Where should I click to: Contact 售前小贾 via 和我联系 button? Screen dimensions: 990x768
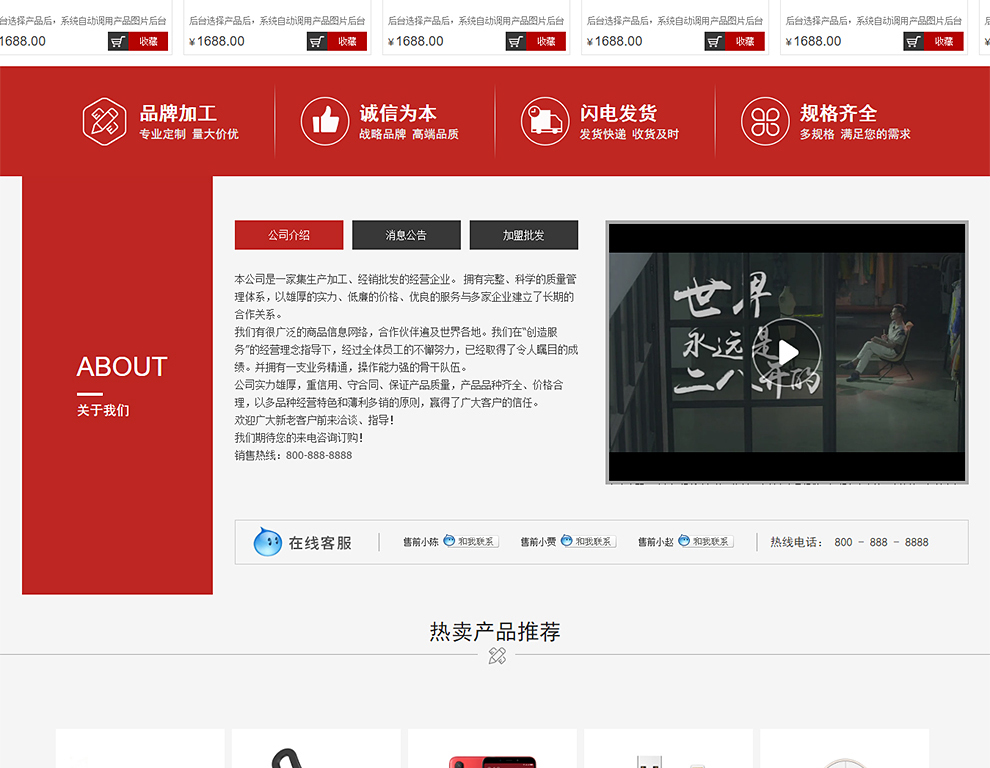(x=588, y=541)
